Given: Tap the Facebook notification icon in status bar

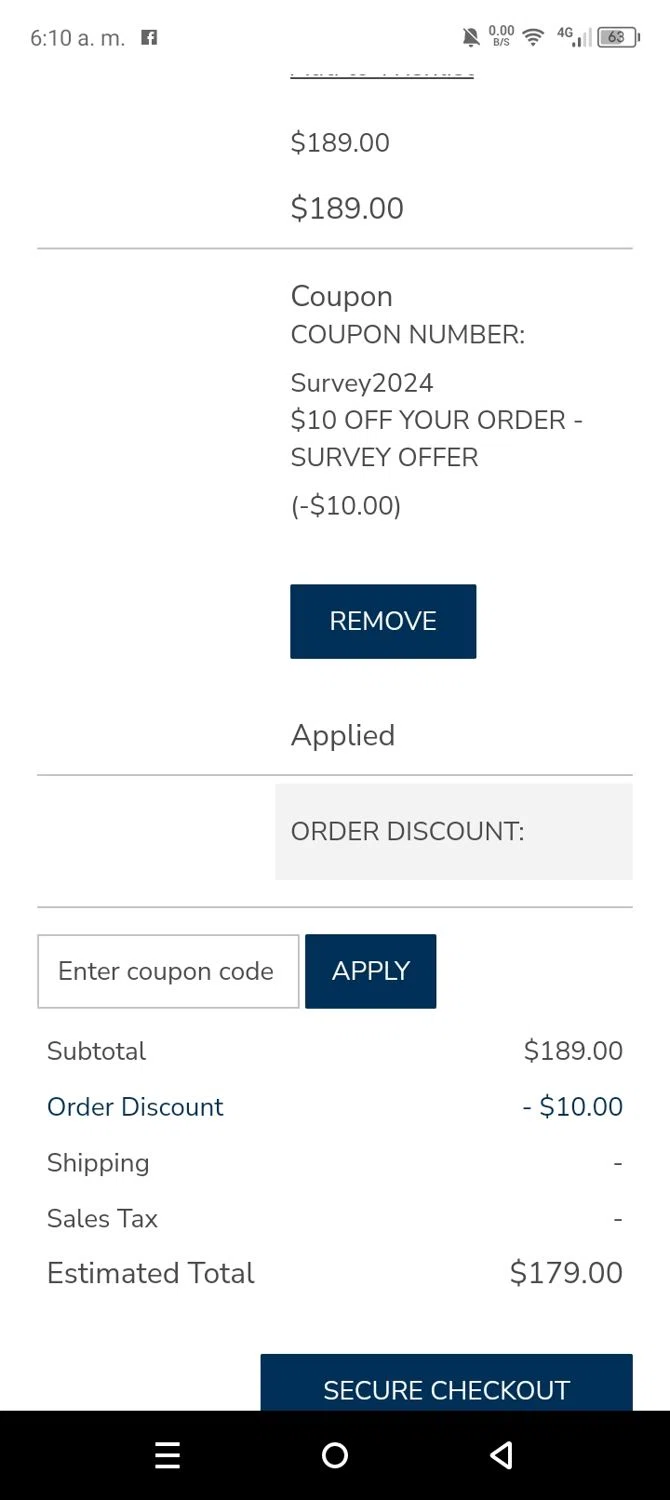Looking at the screenshot, I should (x=149, y=38).
